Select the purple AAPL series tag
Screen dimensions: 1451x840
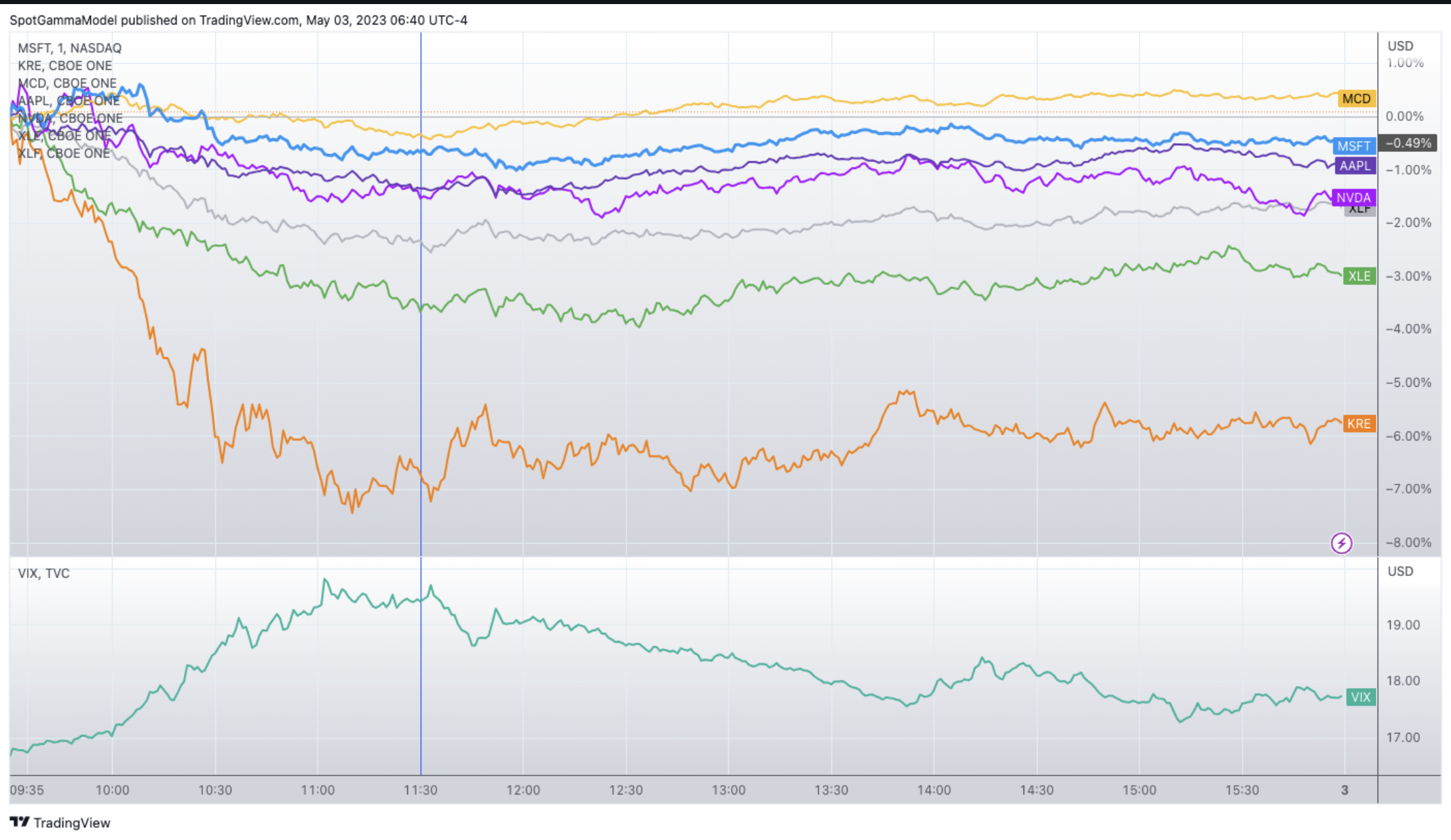pyautogui.click(x=1355, y=166)
